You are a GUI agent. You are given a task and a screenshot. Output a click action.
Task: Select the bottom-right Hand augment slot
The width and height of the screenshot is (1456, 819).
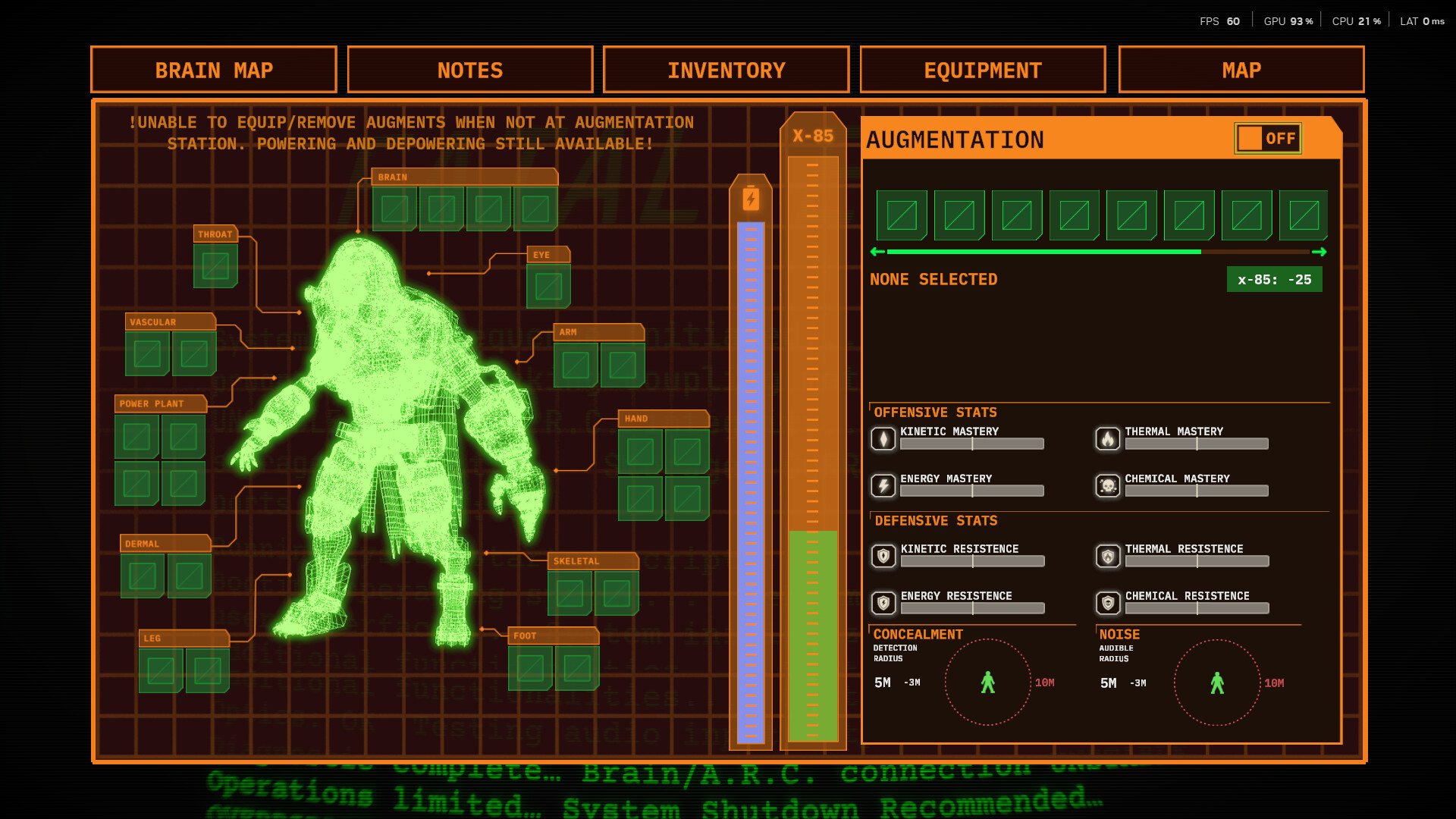[687, 498]
